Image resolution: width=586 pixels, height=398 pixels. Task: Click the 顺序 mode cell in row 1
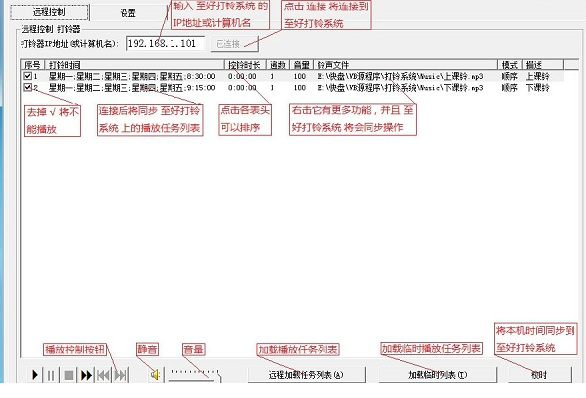coord(510,76)
